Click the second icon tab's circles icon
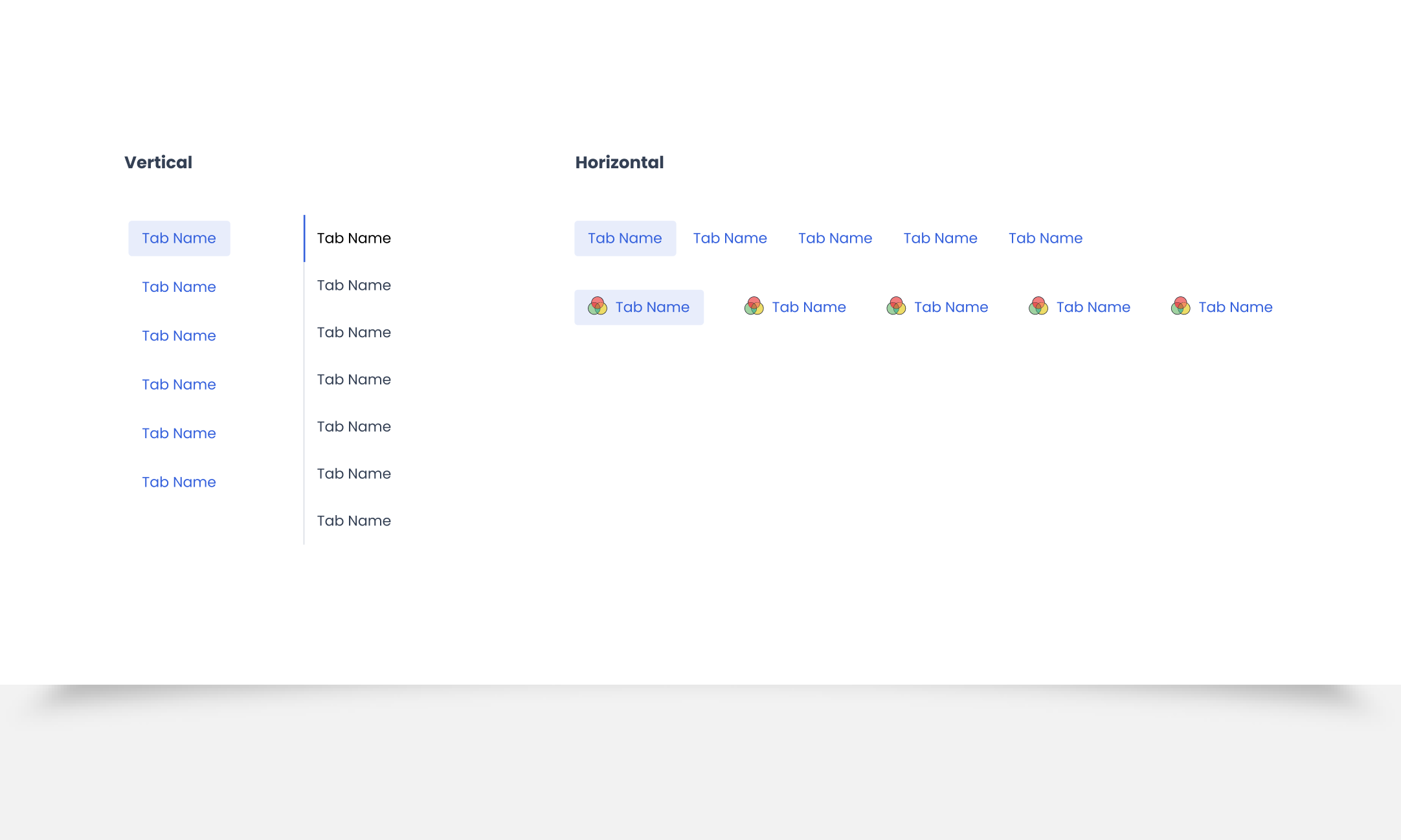Viewport: 1401px width, 840px height. pyautogui.click(x=754, y=306)
